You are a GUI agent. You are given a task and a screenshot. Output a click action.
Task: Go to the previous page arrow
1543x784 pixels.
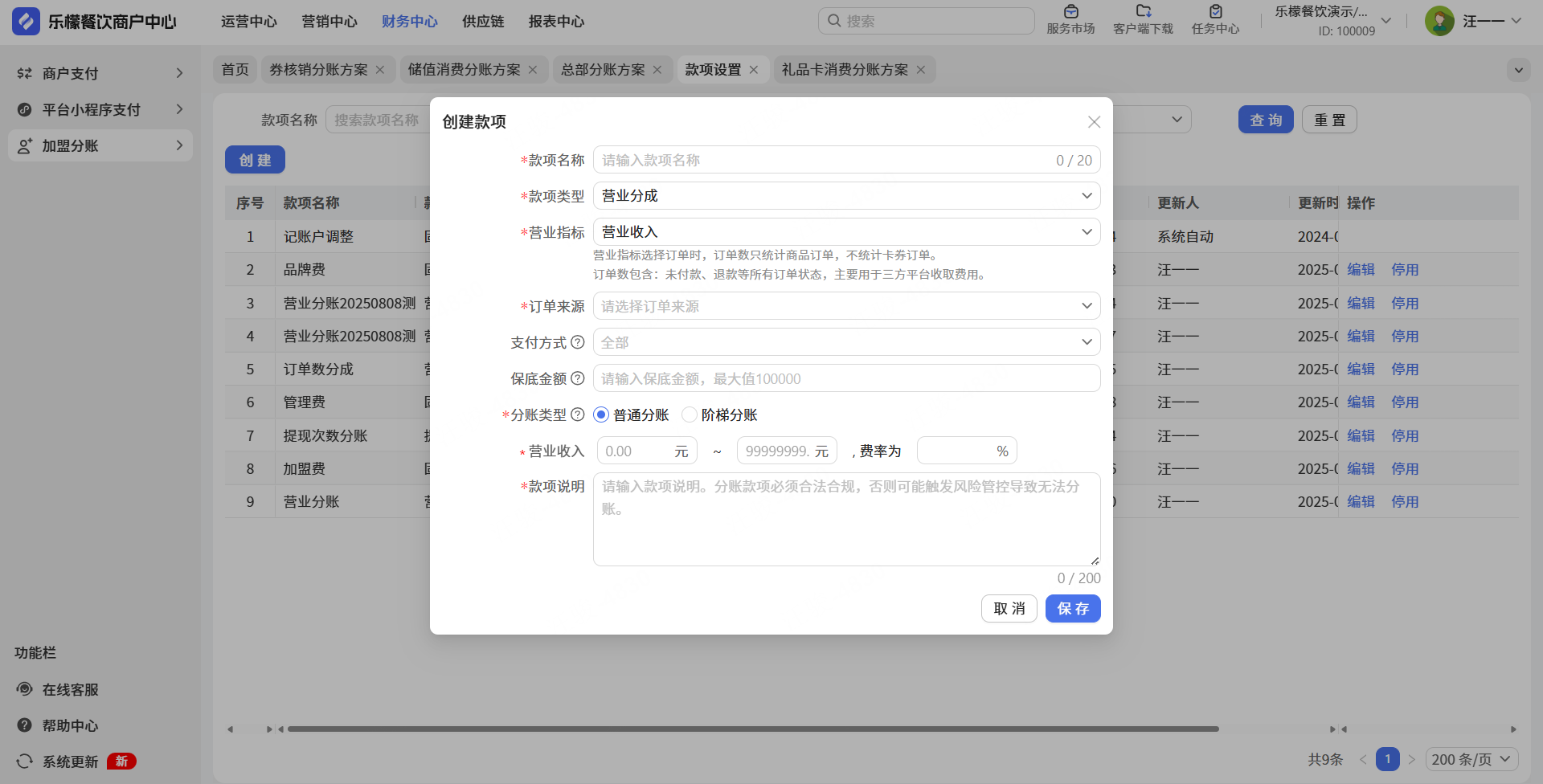1363,759
